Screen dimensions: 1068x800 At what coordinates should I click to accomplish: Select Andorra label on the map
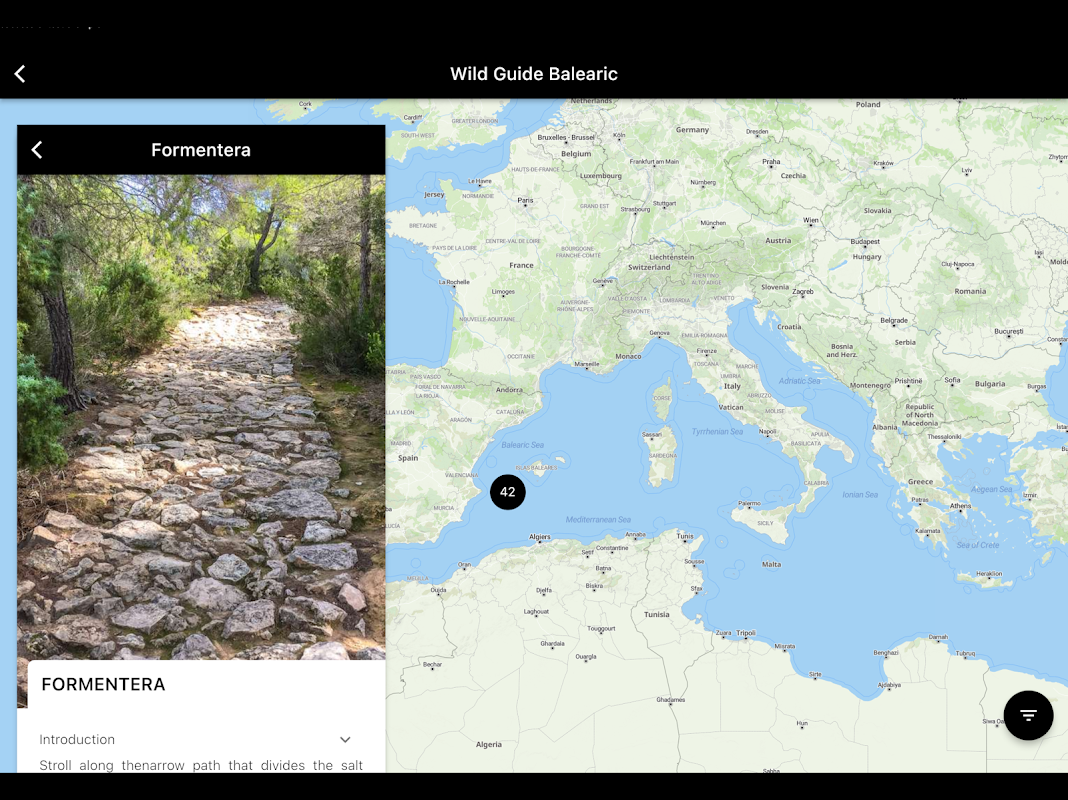point(509,389)
